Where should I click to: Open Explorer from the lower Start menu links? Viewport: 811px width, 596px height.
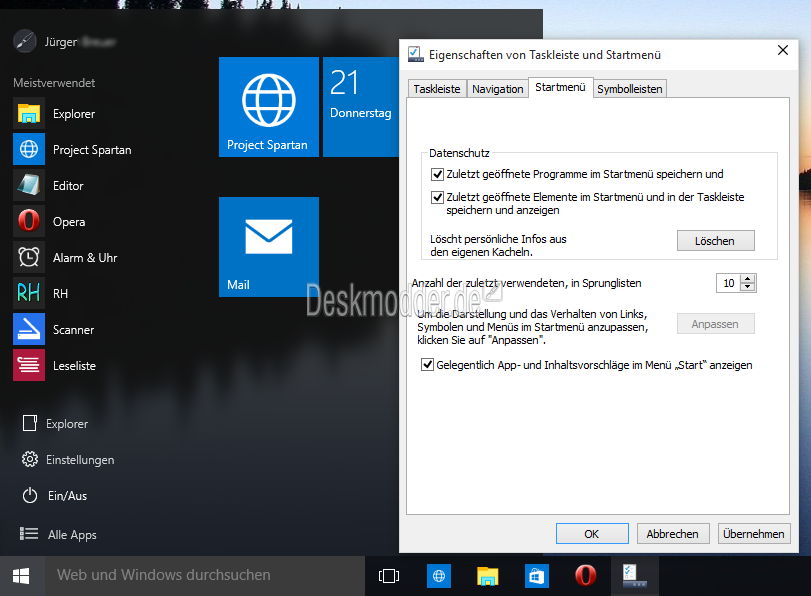55,423
